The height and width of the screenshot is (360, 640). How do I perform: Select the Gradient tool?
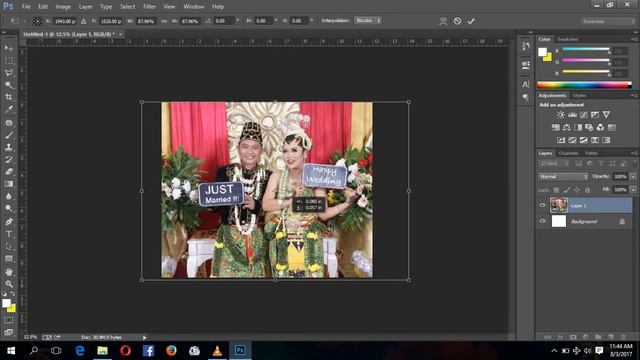point(9,184)
